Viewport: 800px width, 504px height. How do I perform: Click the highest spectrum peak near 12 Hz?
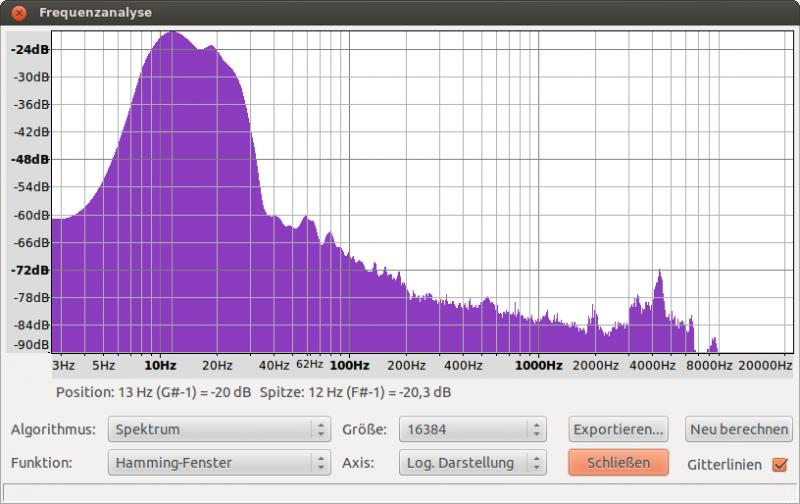[172, 33]
